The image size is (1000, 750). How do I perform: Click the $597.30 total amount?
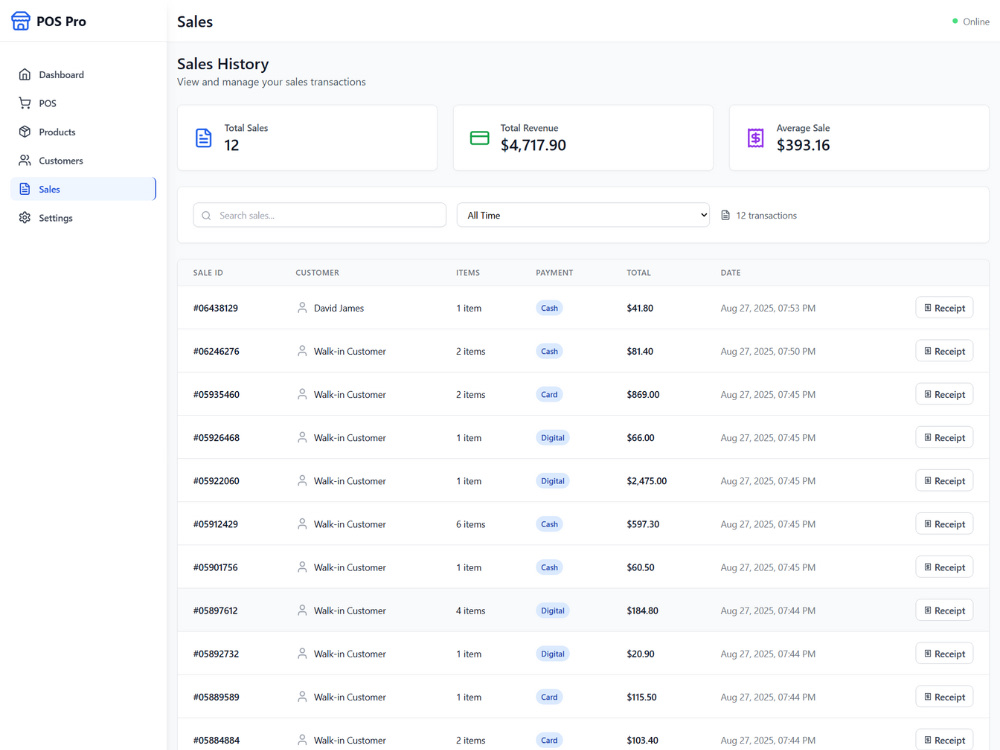(643, 524)
